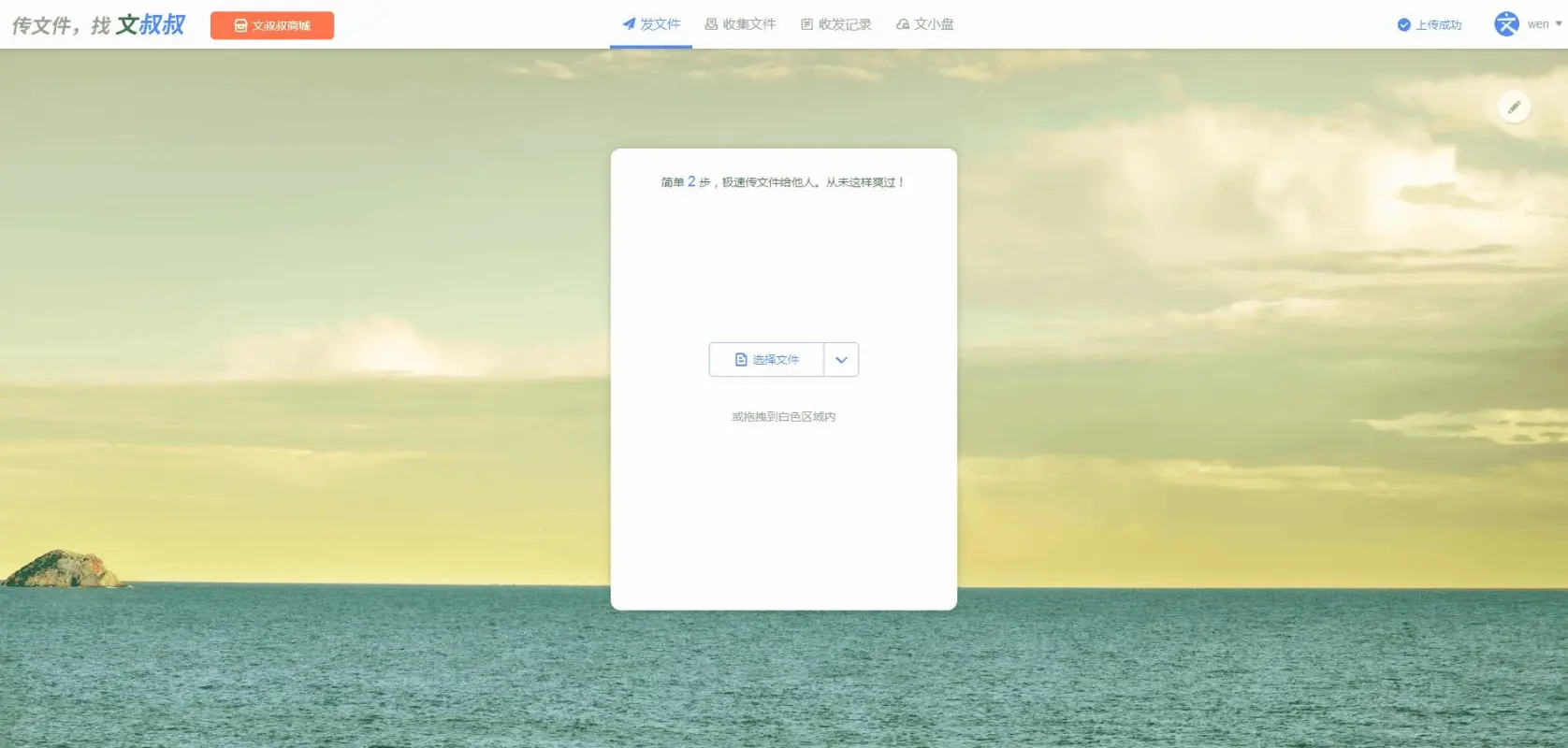Open the round user avatar icon
This screenshot has width=1568, height=748.
tap(1506, 24)
